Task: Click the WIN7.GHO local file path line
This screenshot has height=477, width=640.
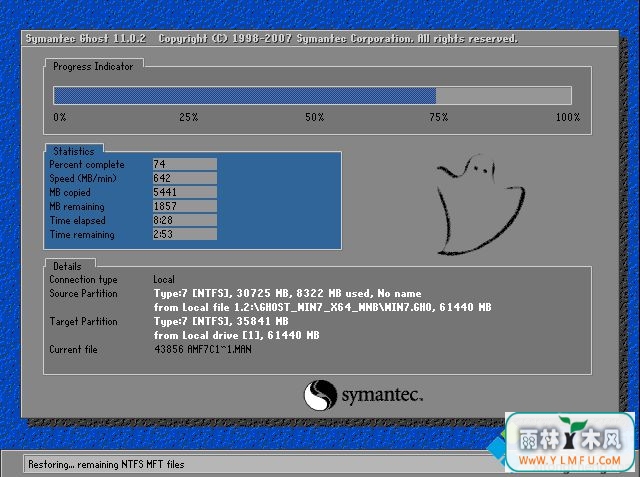Action: click(x=322, y=307)
